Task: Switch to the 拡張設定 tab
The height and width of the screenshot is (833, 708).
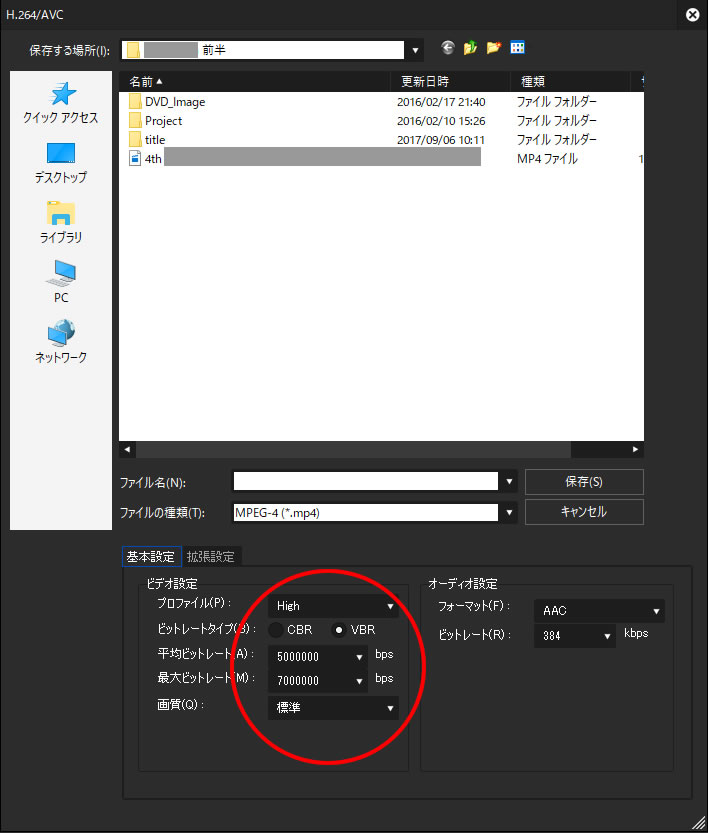Action: (210, 557)
